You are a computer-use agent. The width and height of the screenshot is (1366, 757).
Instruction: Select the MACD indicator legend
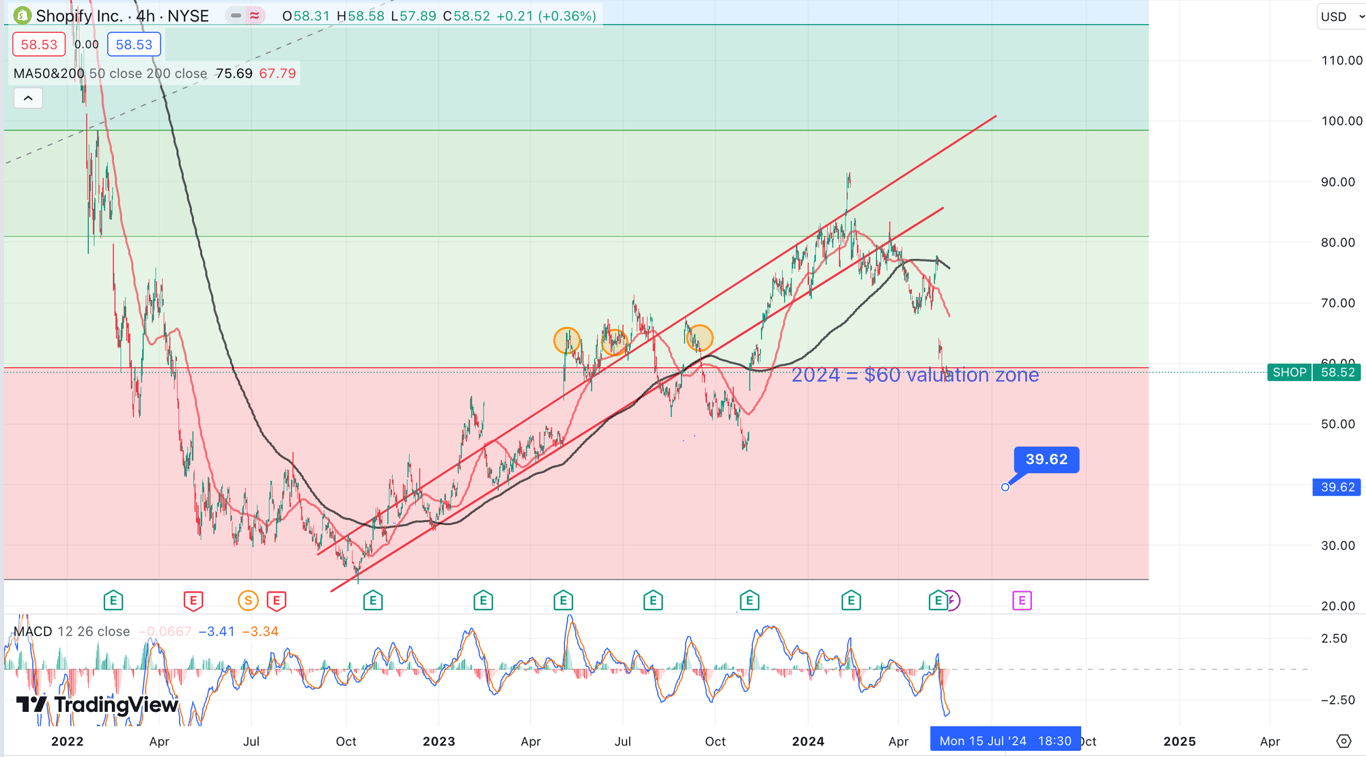click(x=71, y=631)
